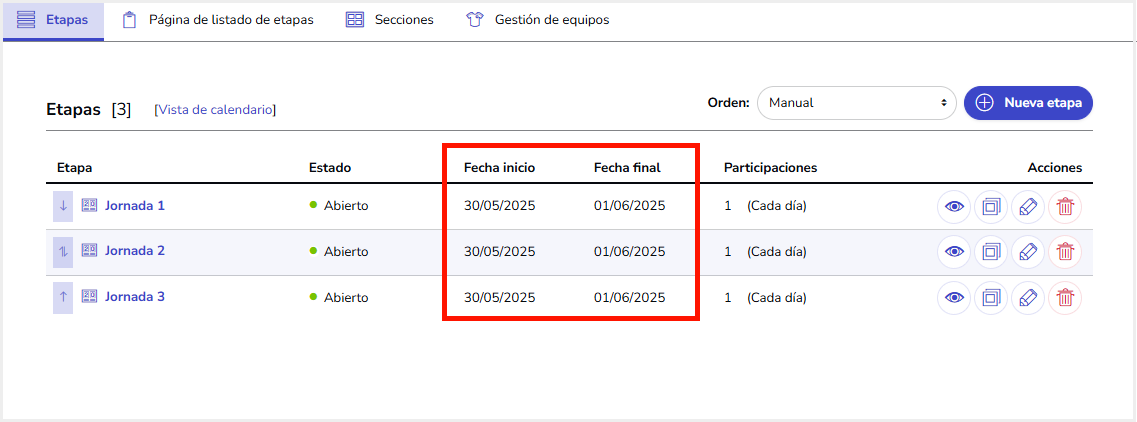Open the Jornada 2 stage link
The width and height of the screenshot is (1137, 422).
(x=135, y=251)
